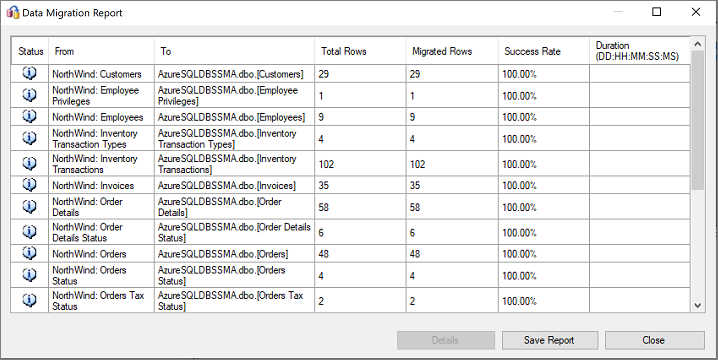Screen dimensions: 718x360
Task: Click the Duration (DD:HH:MM:SS:MS) column header
Action: tap(640, 51)
